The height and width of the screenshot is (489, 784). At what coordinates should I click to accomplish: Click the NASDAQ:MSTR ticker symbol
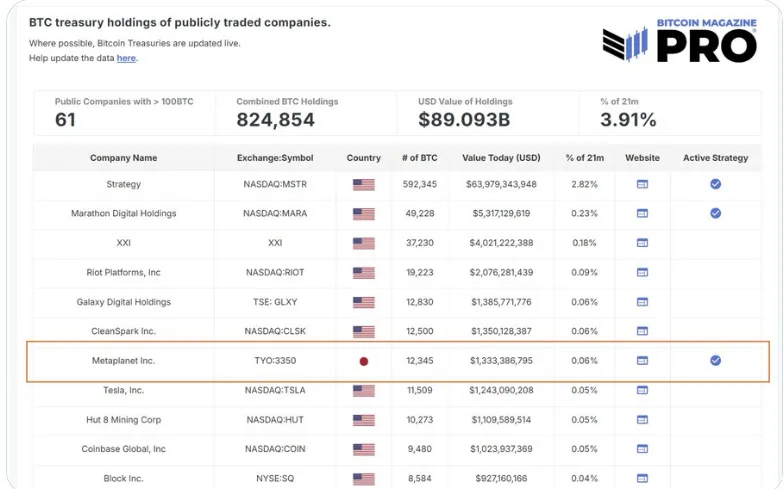pos(275,184)
